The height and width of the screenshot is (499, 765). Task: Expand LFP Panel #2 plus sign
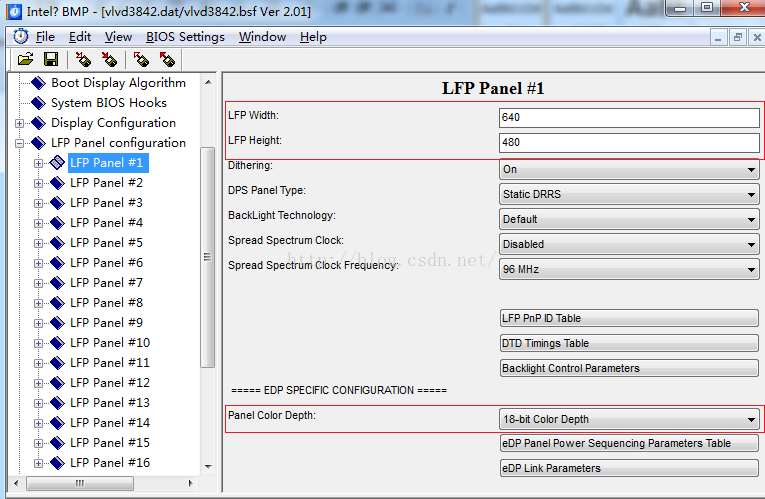(x=38, y=183)
